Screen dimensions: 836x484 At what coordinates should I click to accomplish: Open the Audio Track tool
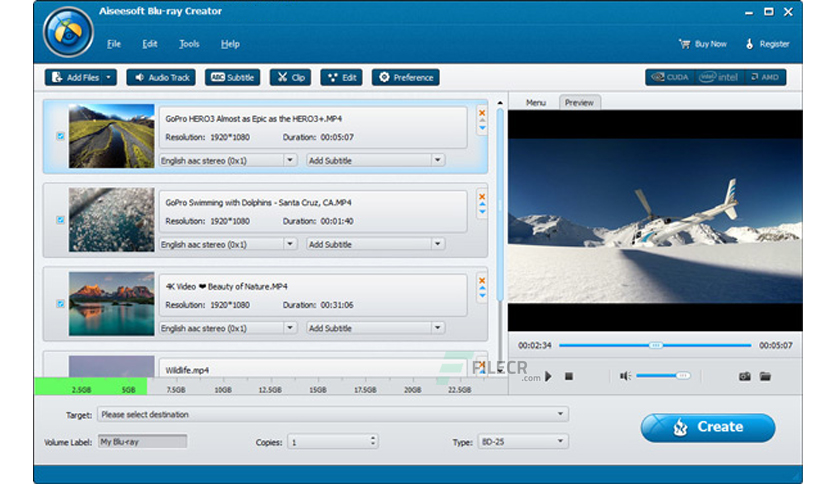coord(161,77)
